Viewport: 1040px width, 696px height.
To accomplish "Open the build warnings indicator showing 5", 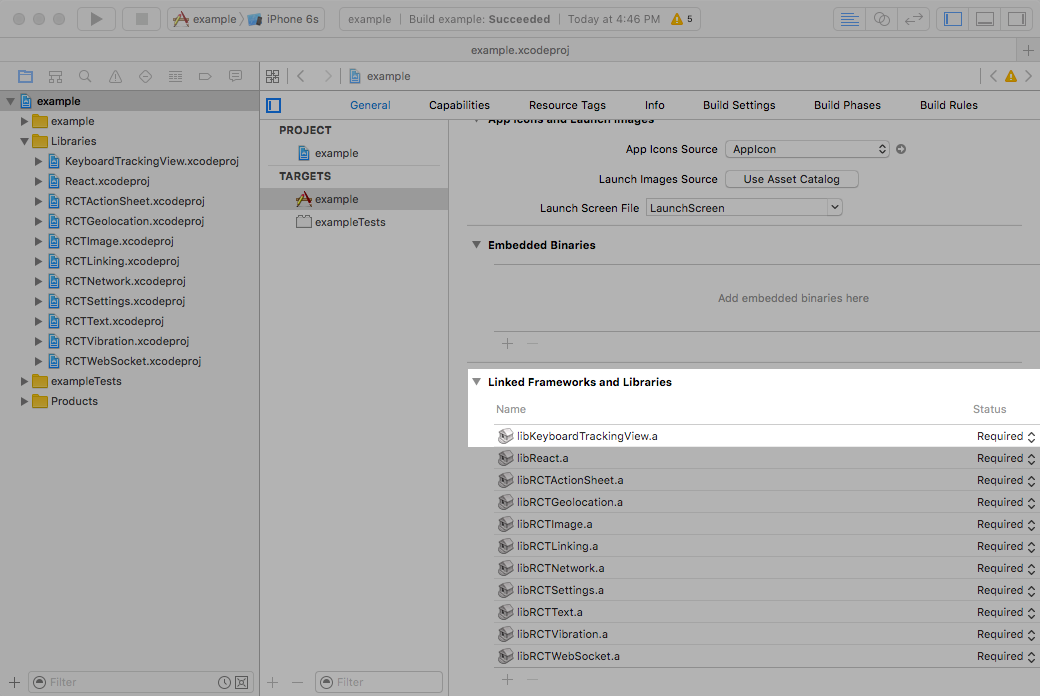I will 681,19.
